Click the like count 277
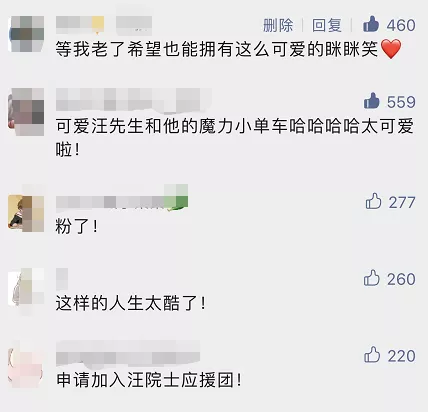The width and height of the screenshot is (428, 412). click(402, 202)
